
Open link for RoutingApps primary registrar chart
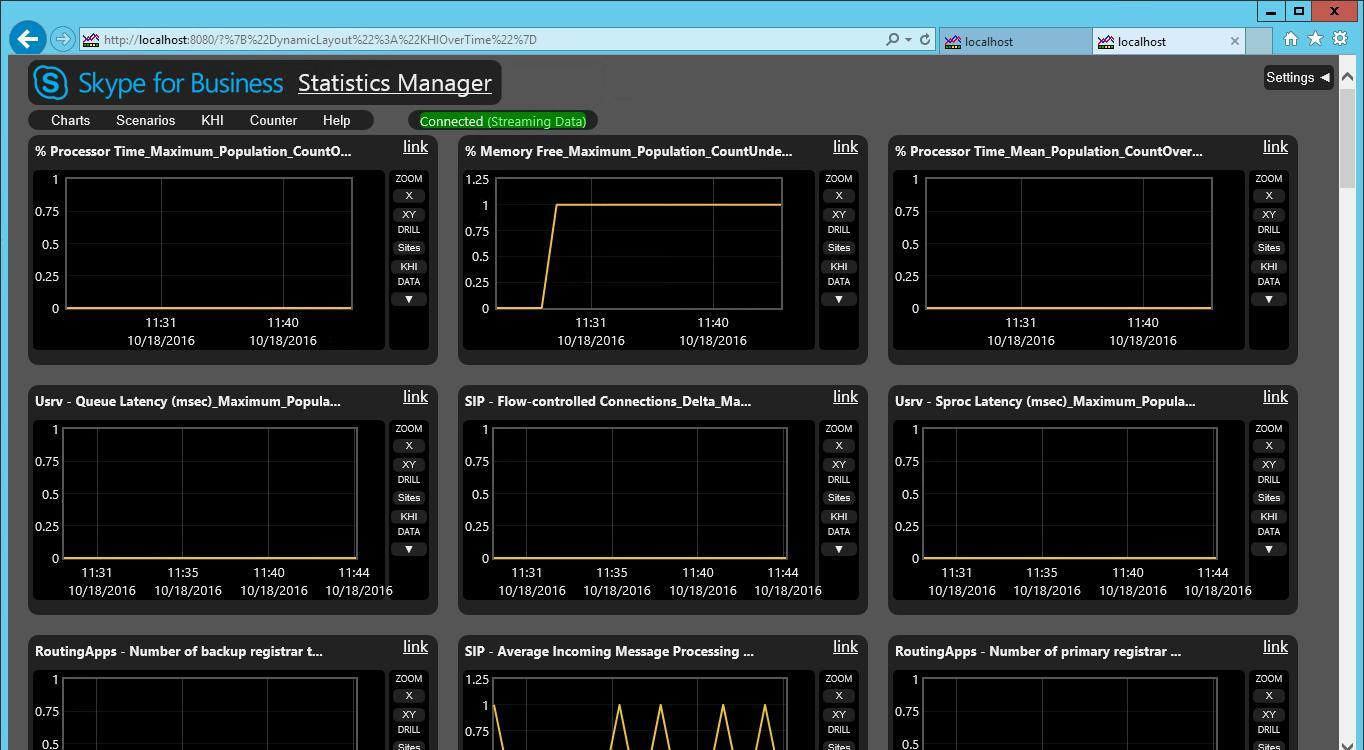pos(1275,647)
